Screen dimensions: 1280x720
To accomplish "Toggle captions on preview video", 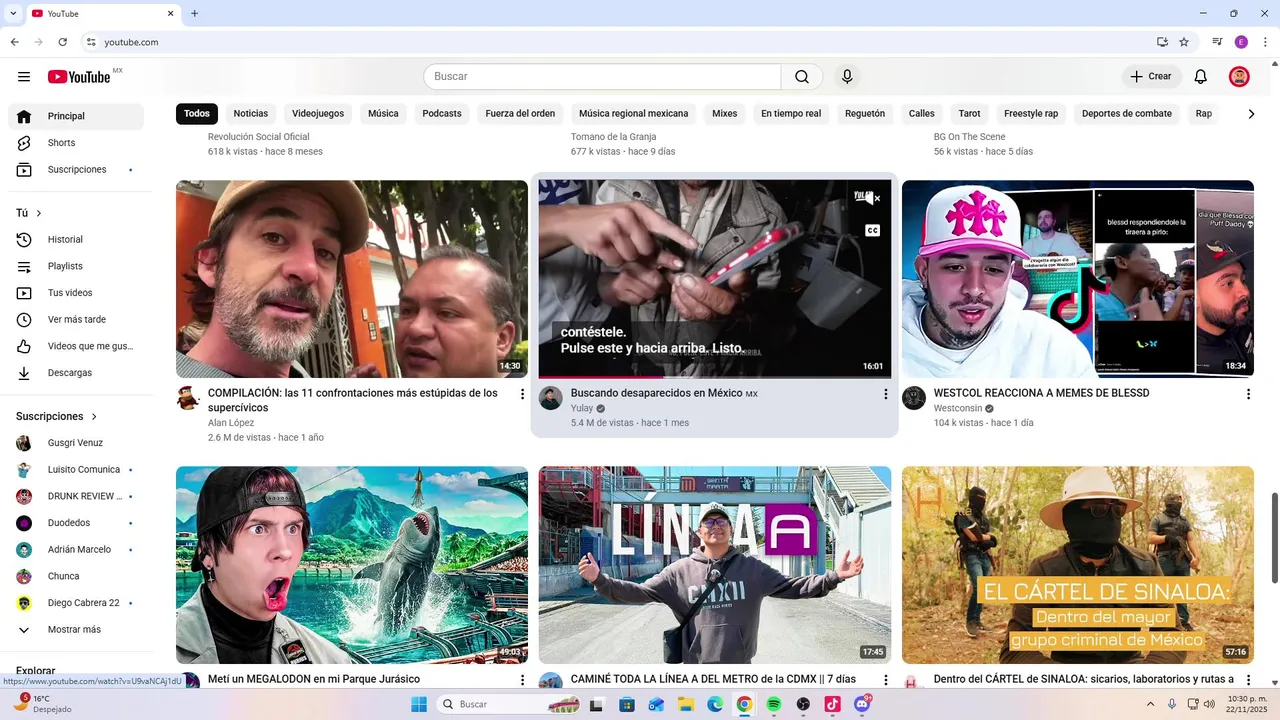I will [872, 231].
